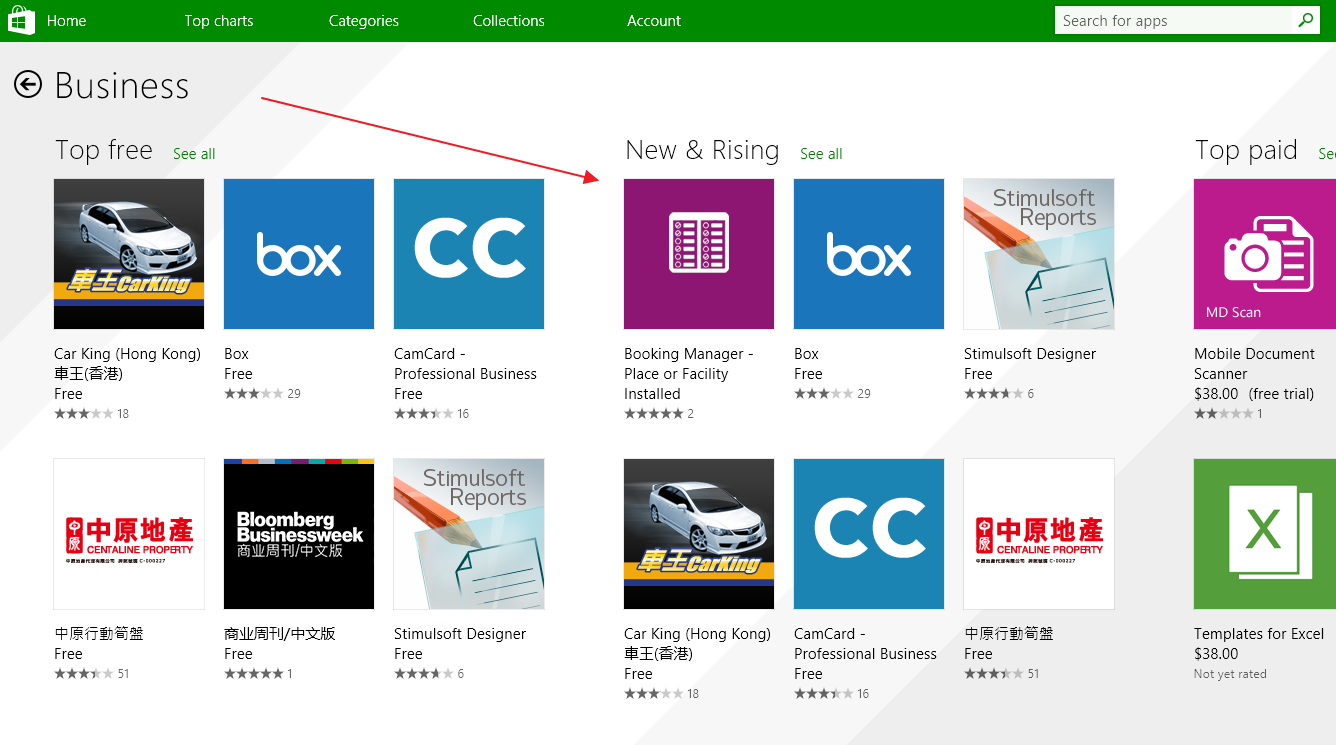Open the Box tile in New & Rising

869,254
